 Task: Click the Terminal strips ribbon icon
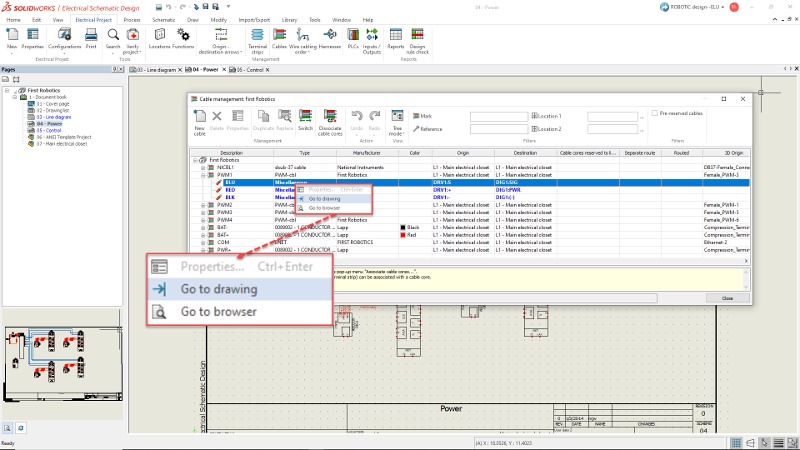pyautogui.click(x=257, y=36)
